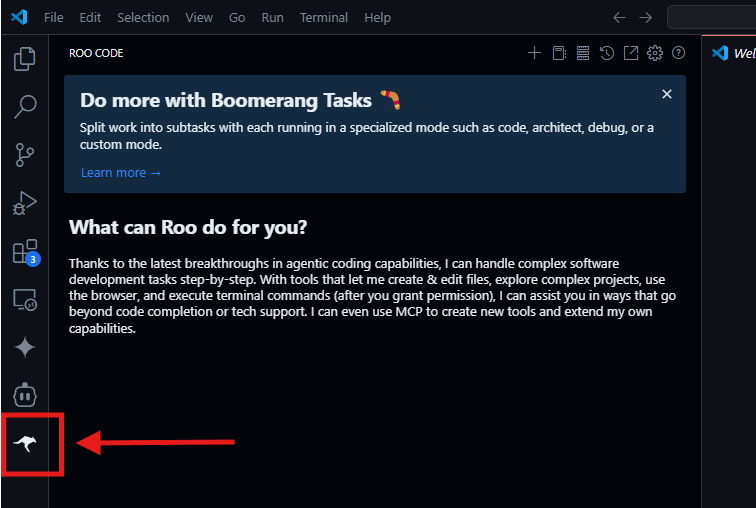The width and height of the screenshot is (756, 508).
Task: Open Roo Code in editor pop-out icon
Action: click(631, 53)
